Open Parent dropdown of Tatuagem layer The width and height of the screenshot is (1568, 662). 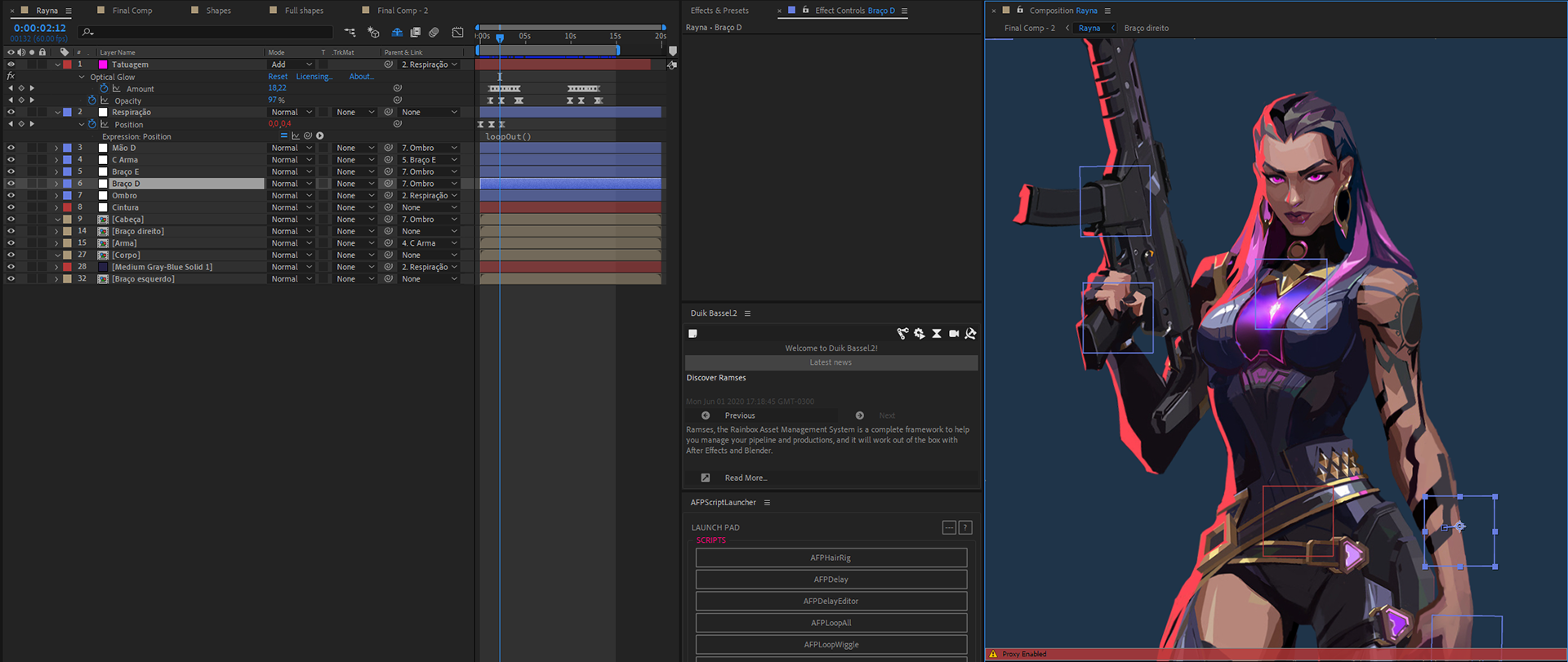point(429,64)
